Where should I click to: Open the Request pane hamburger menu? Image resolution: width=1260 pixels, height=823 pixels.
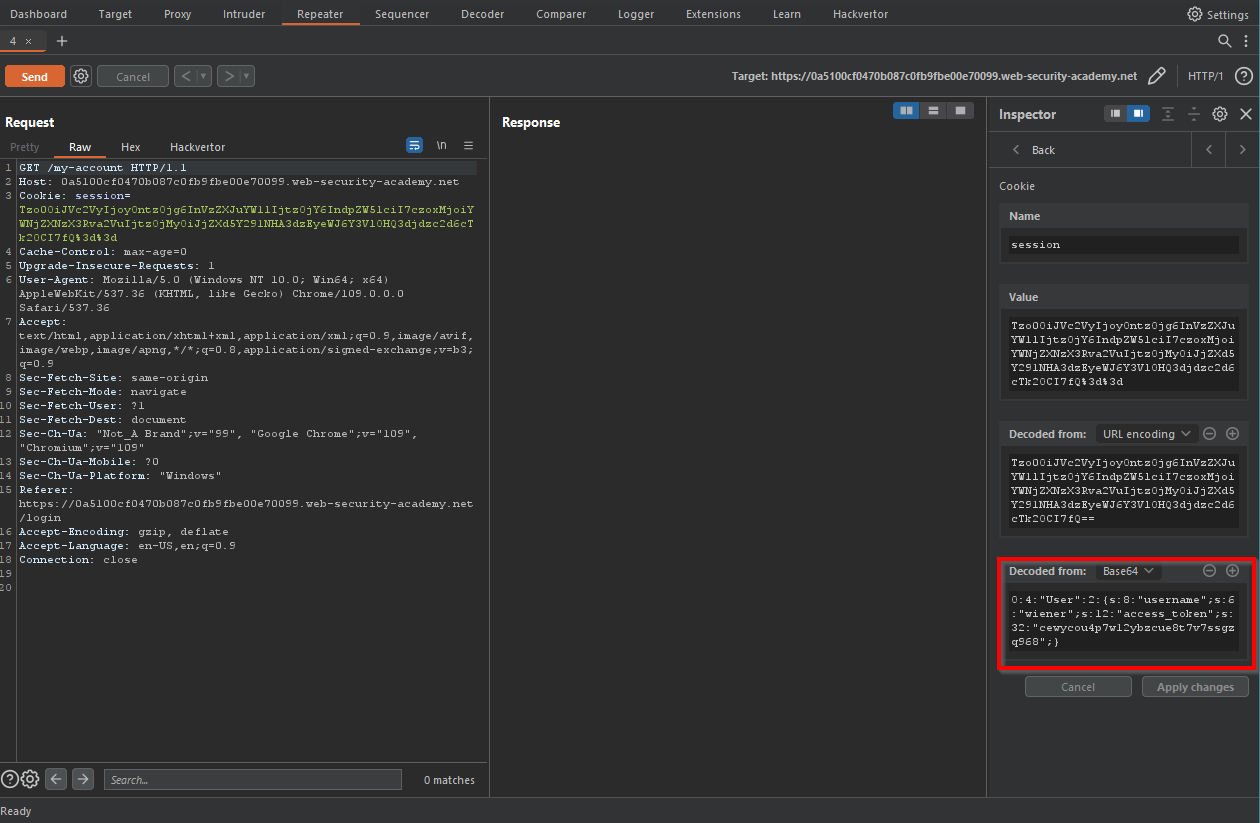[x=468, y=146]
